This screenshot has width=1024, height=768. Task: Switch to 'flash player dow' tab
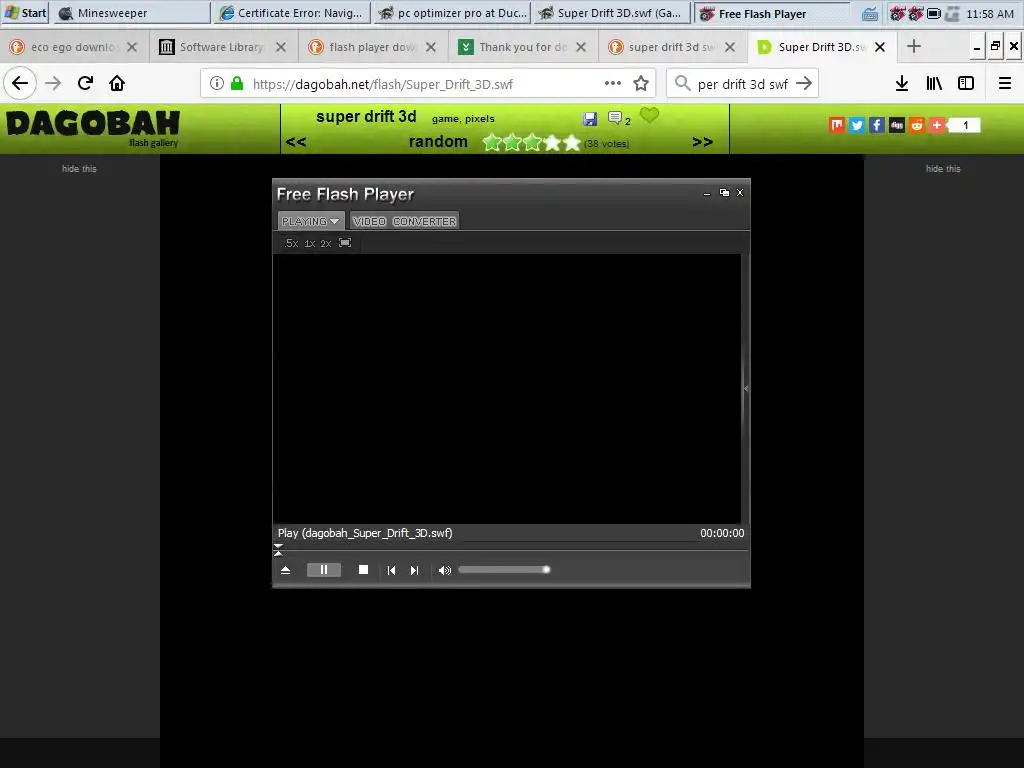[x=372, y=47]
